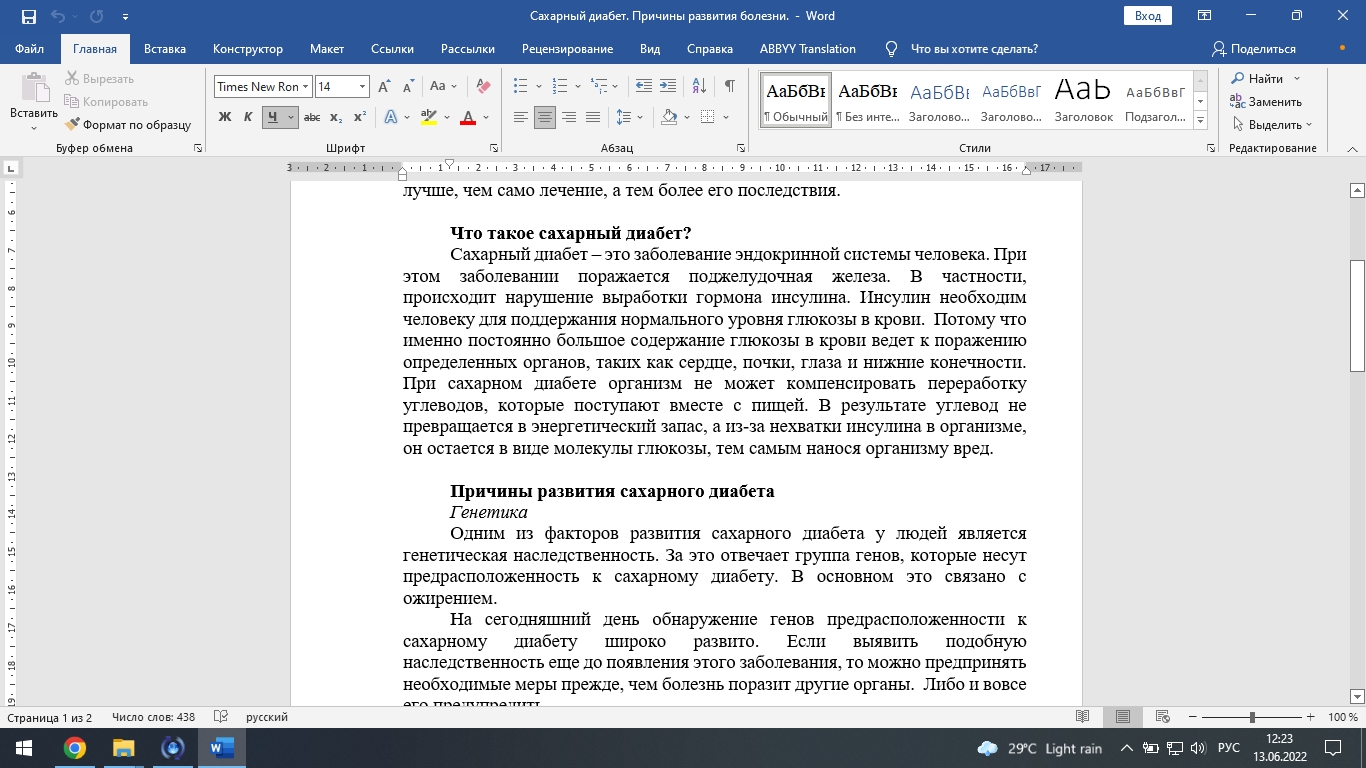The width and height of the screenshot is (1366, 768).
Task: Click the Format Painter brush icon
Action: pos(73,125)
